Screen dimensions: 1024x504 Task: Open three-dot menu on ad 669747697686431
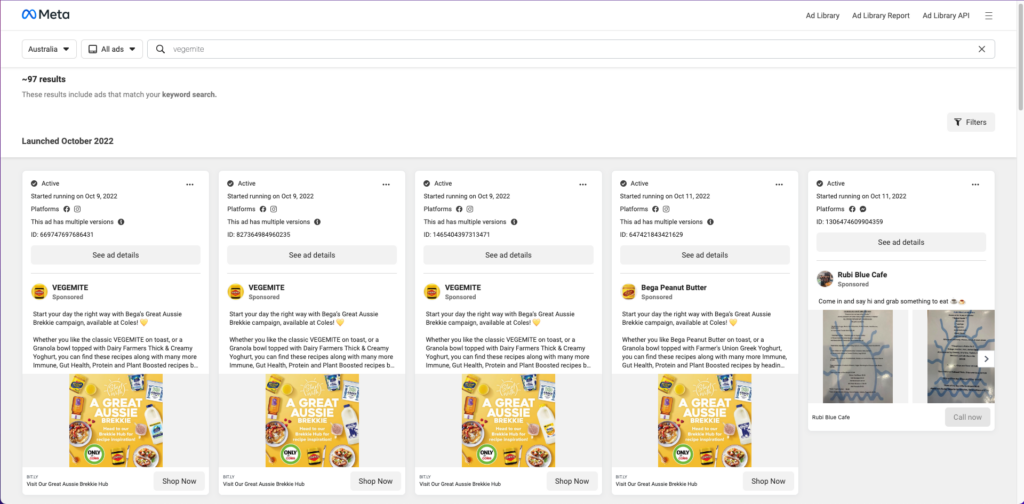point(190,185)
